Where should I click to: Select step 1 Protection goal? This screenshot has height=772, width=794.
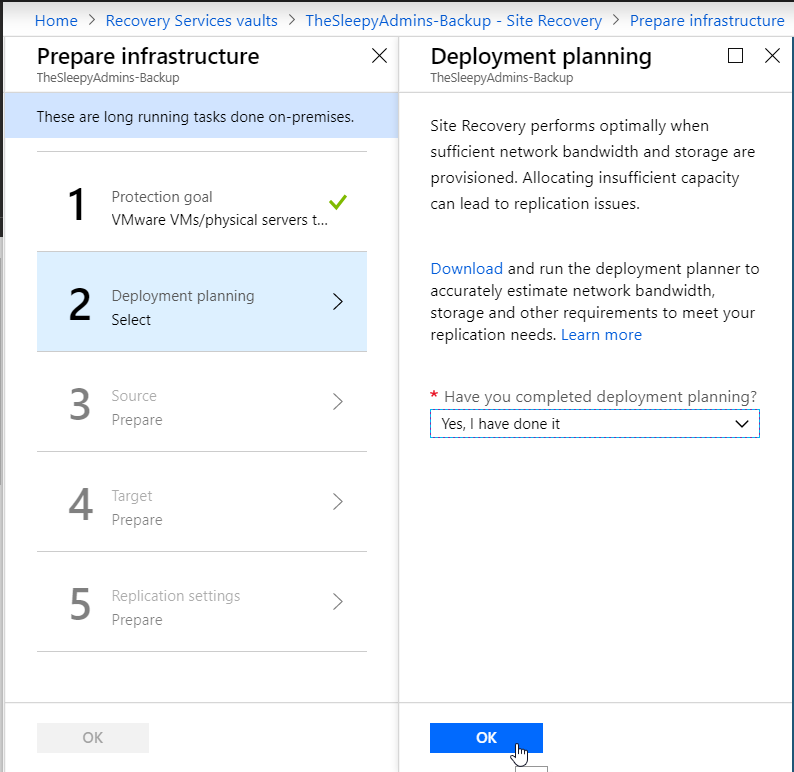[x=201, y=208]
